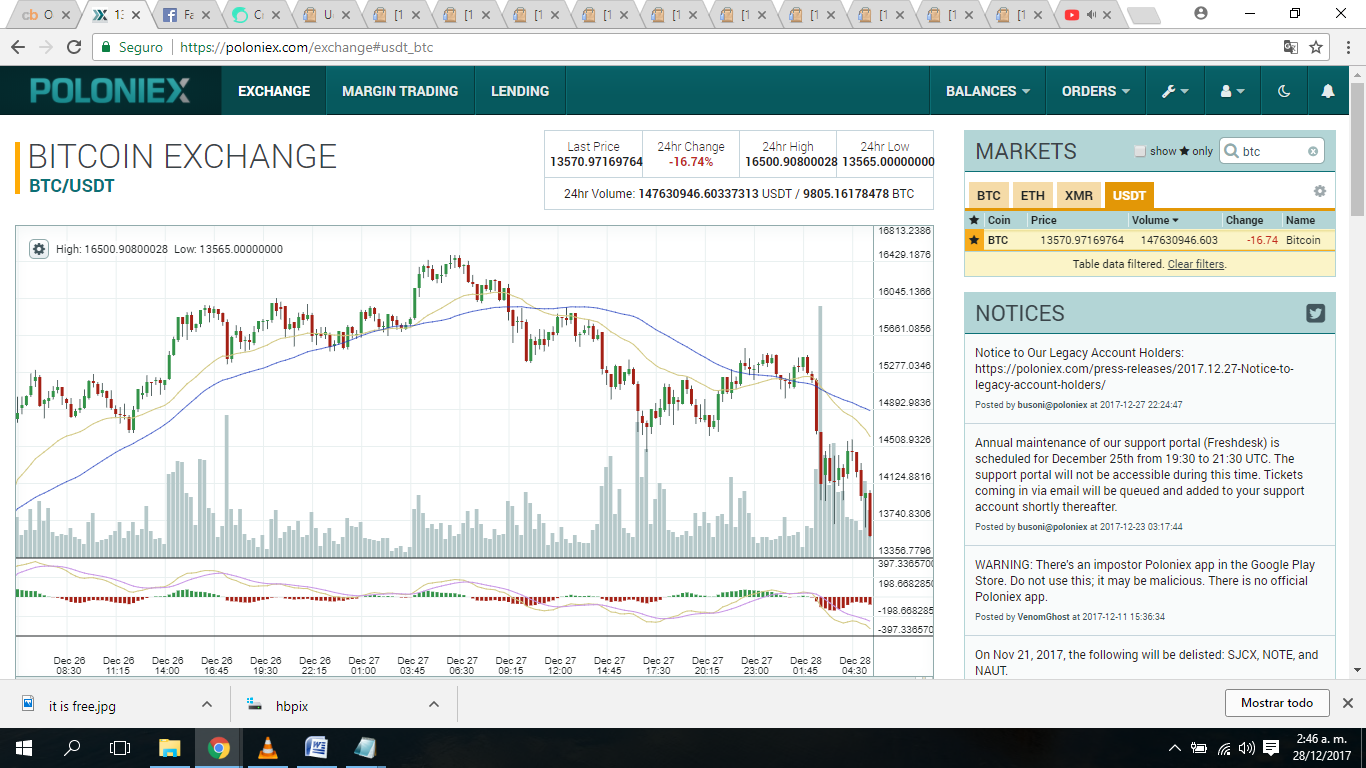The width and height of the screenshot is (1366, 768).
Task: Open Task View on taskbar
Action: coord(120,748)
